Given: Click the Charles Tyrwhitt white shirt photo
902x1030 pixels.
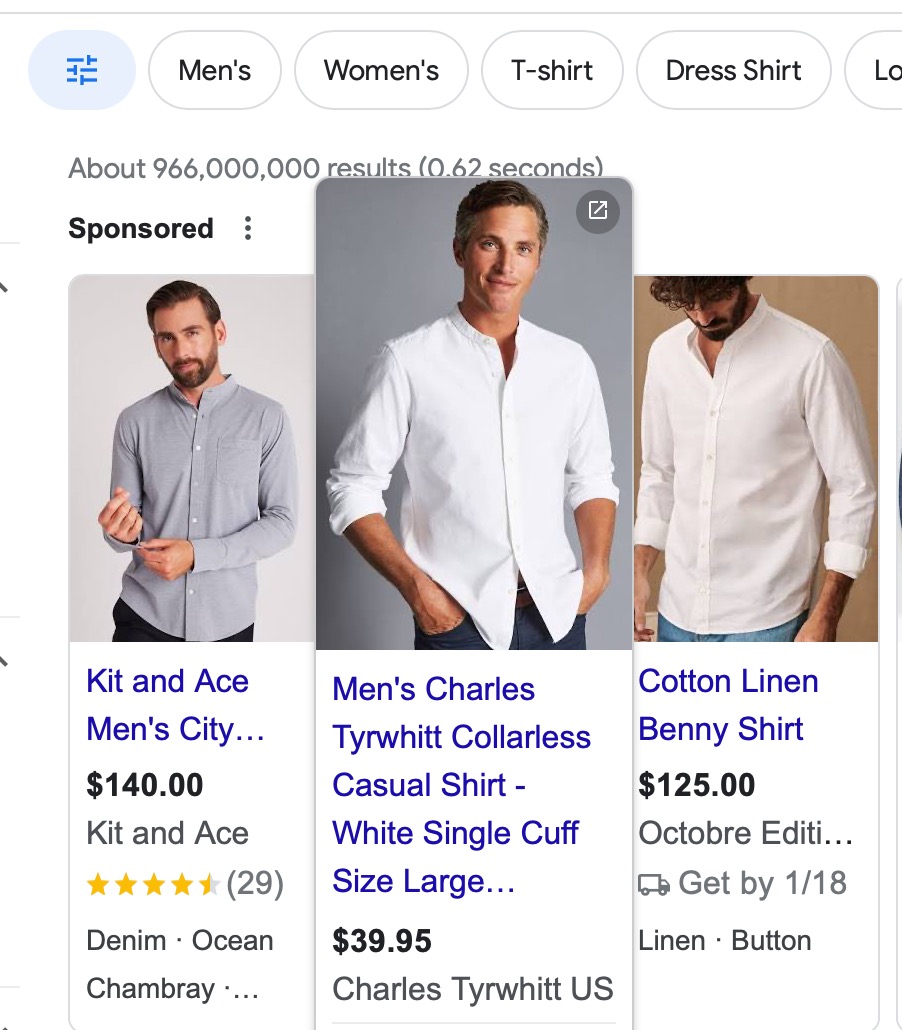Looking at the screenshot, I should pos(474,420).
